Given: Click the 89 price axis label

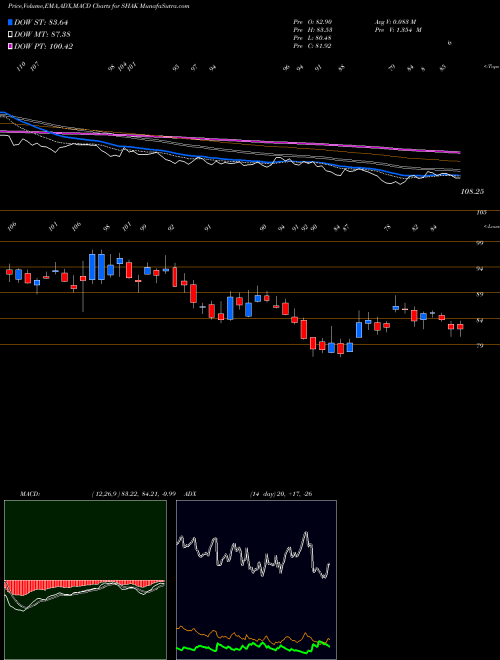Looking at the screenshot, I should coord(479,294).
